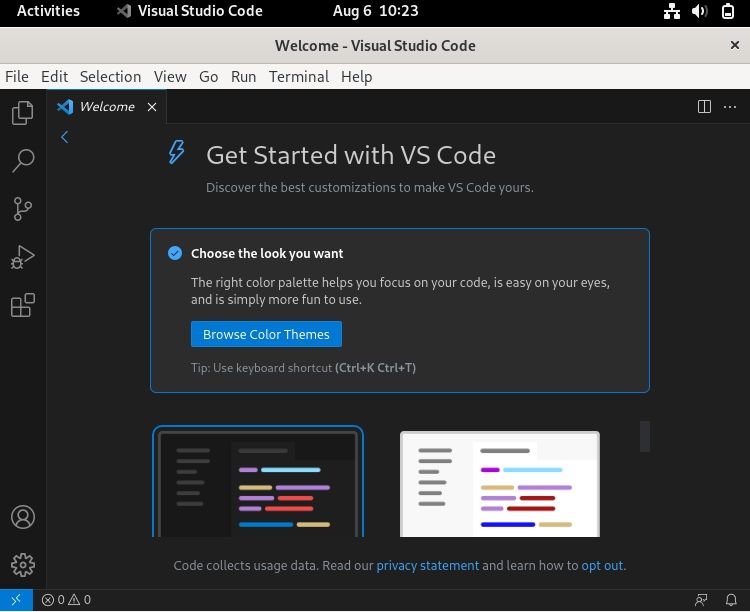Toggle the 'Choose the look you want' checkmark
The height and width of the screenshot is (612, 750).
(x=175, y=254)
